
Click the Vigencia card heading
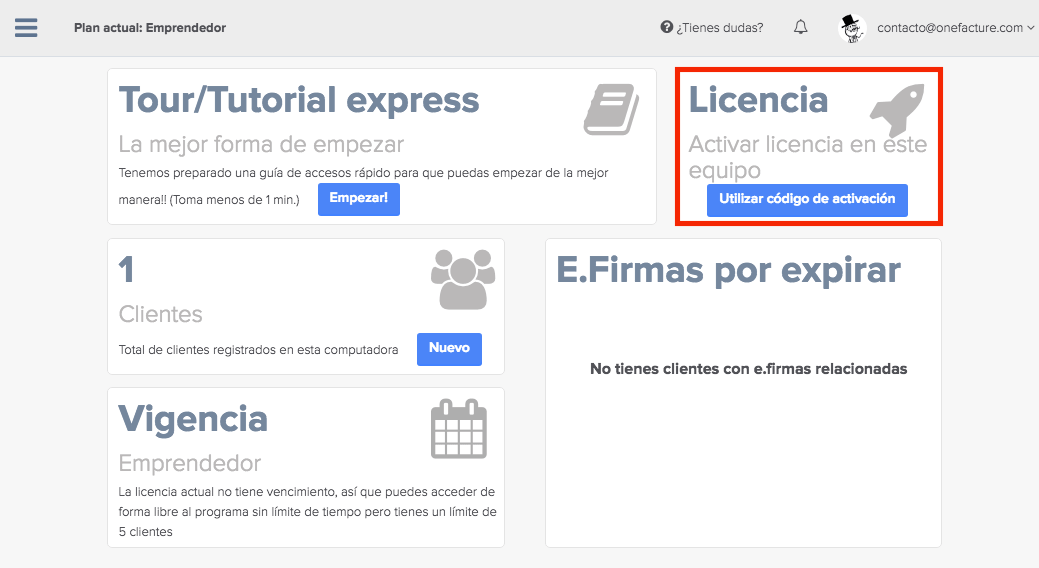193,418
